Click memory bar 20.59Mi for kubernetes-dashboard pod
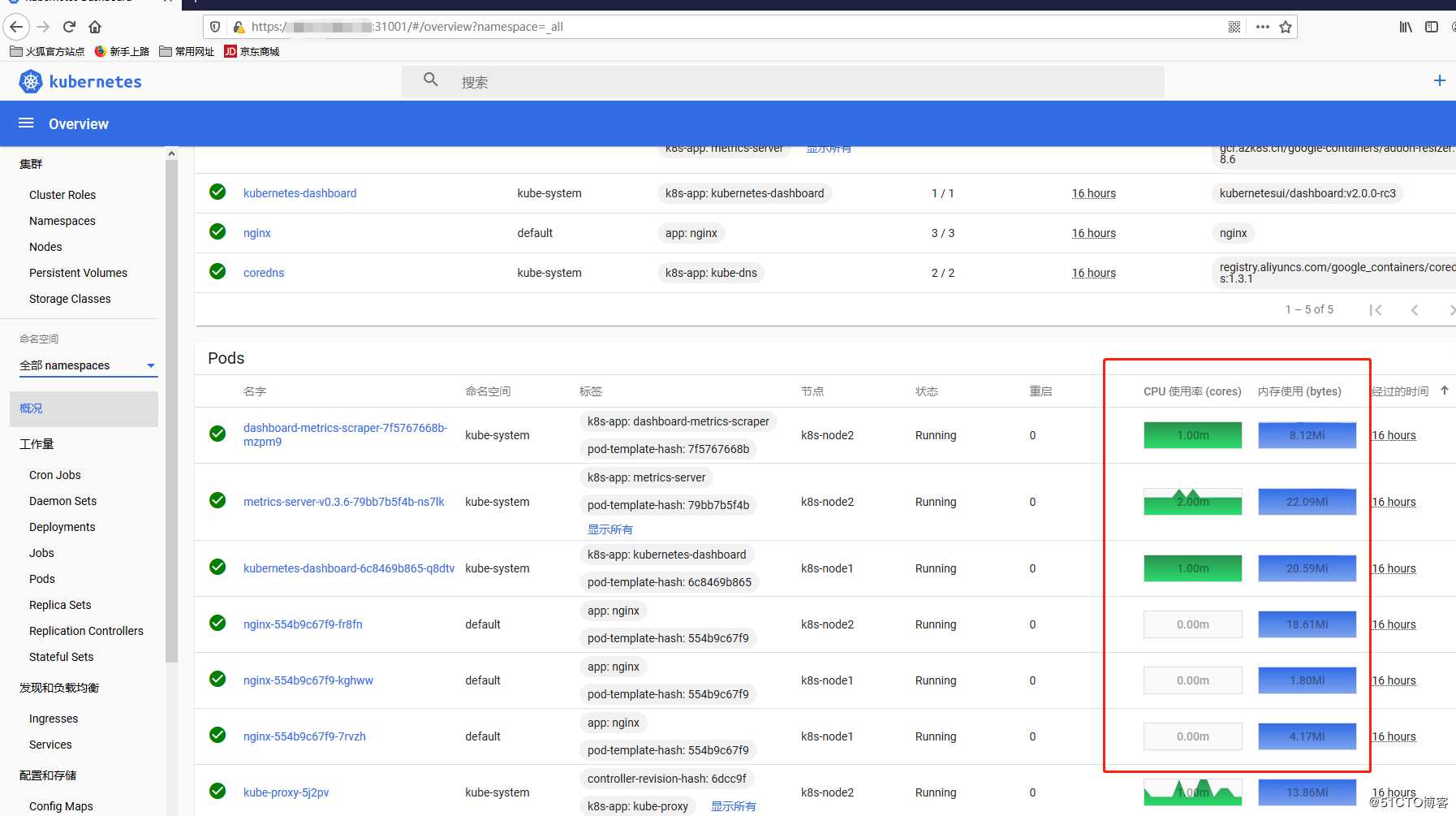Image resolution: width=1456 pixels, height=816 pixels. pos(1307,568)
